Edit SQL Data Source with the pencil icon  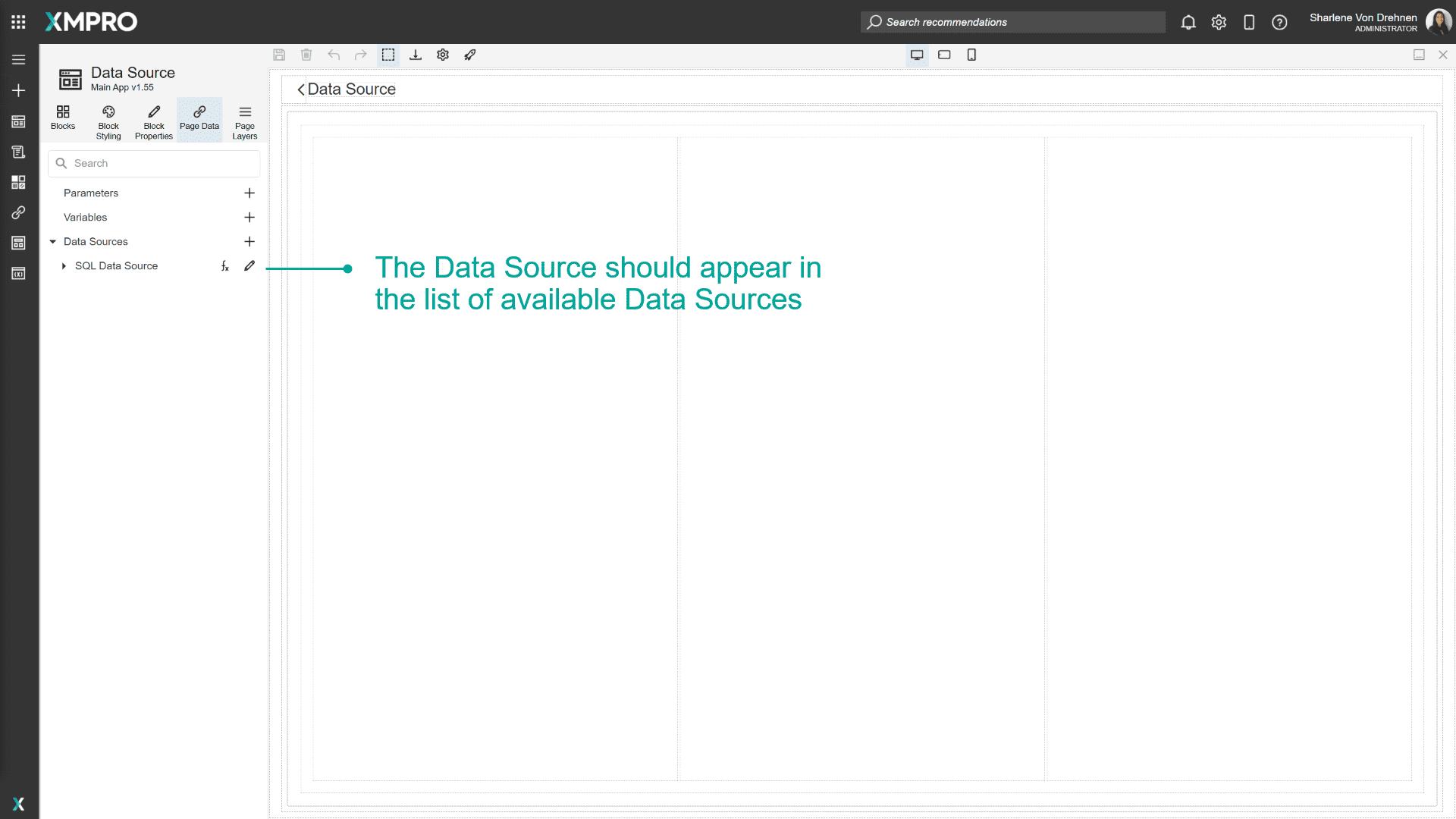coord(249,266)
